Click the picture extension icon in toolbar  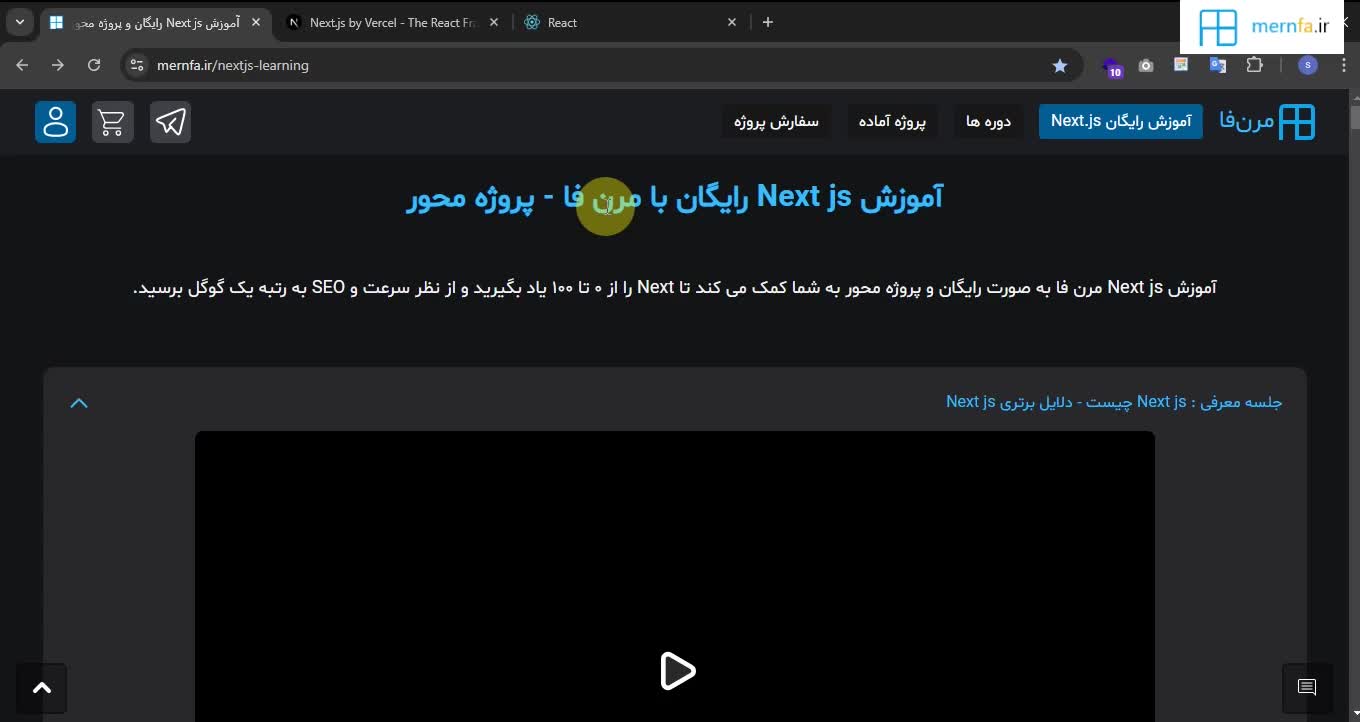coord(1181,65)
